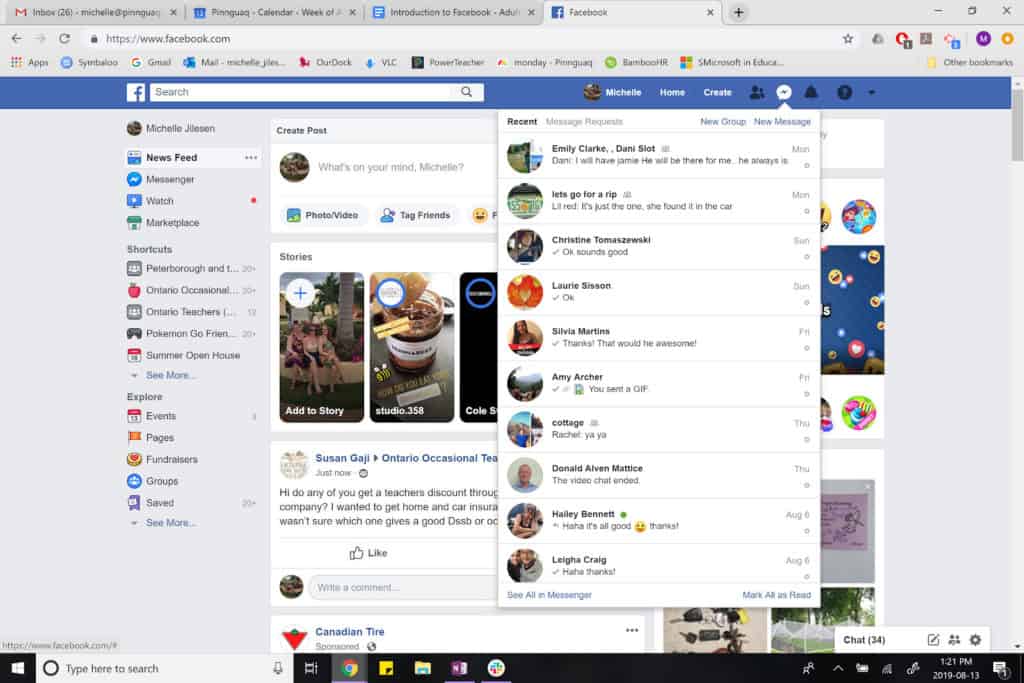This screenshot has height=683, width=1024.
Task: Toggle read status dot on Amy Archer row
Action: tap(807, 394)
